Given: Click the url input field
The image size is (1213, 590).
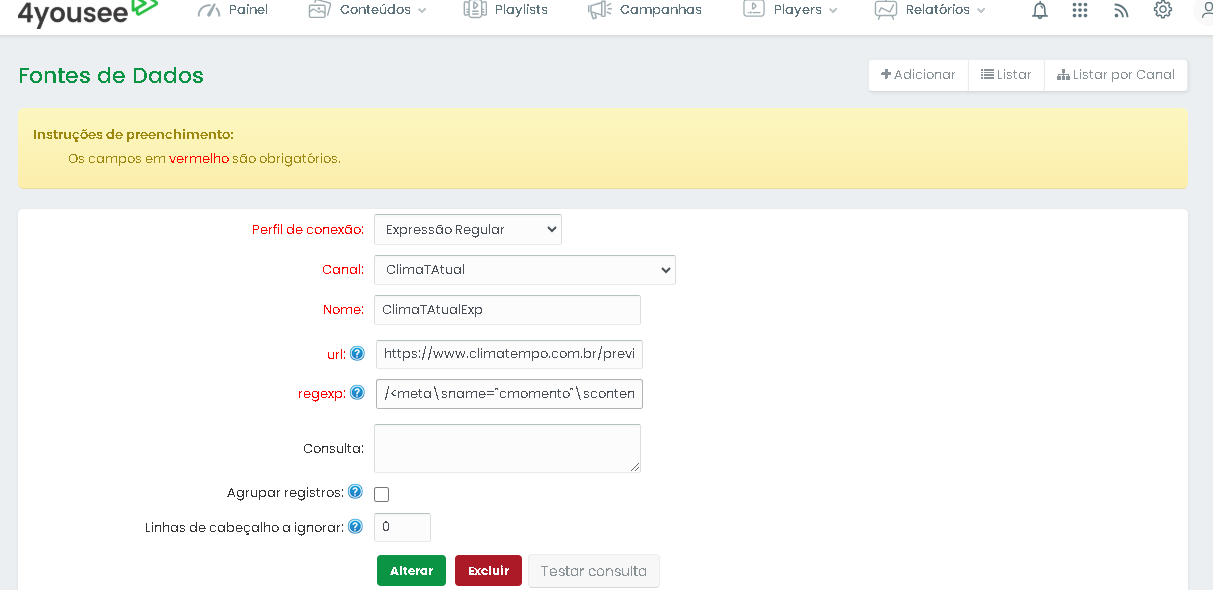Looking at the screenshot, I should 509,354.
